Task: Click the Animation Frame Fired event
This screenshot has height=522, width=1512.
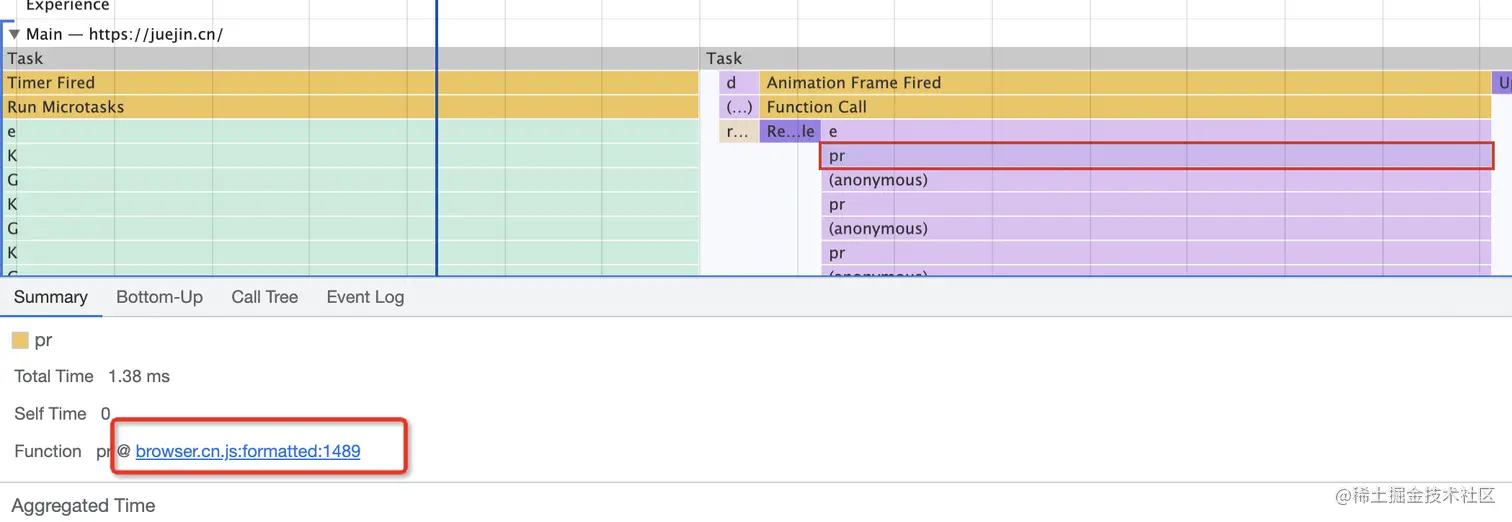Action: pyautogui.click(x=1120, y=83)
